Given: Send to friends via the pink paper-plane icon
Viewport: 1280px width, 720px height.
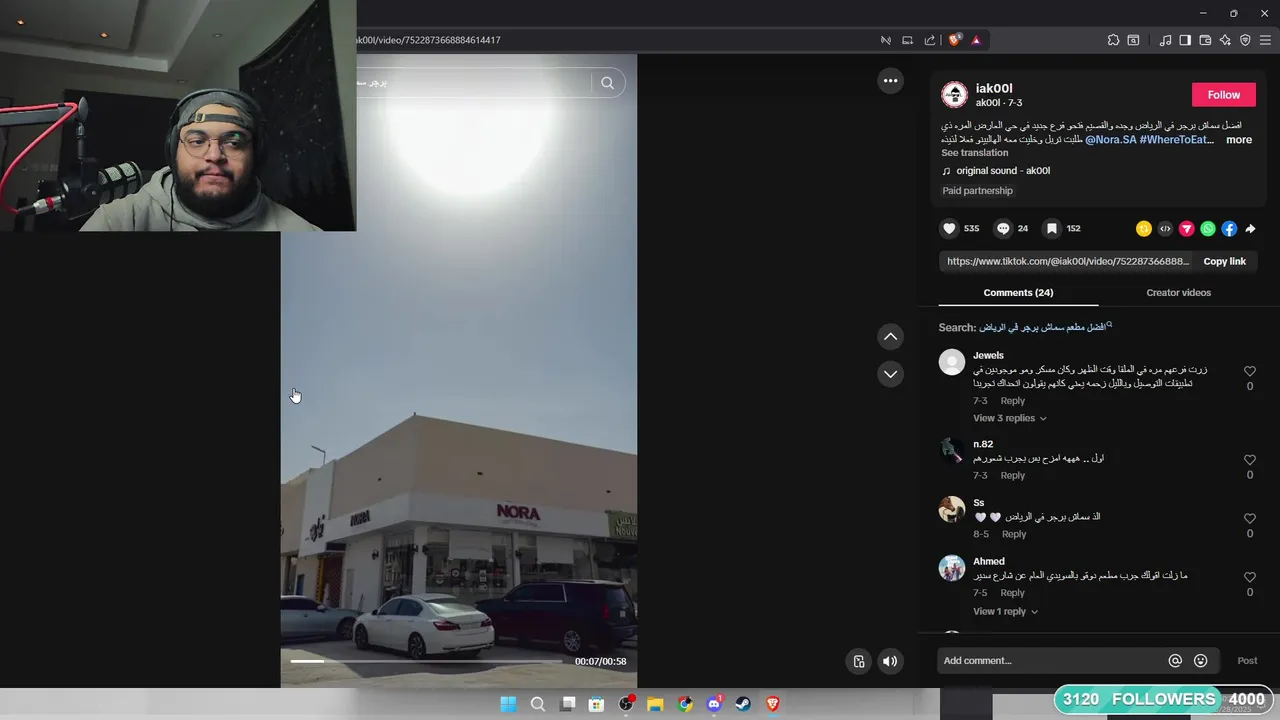Looking at the screenshot, I should 1187,229.
